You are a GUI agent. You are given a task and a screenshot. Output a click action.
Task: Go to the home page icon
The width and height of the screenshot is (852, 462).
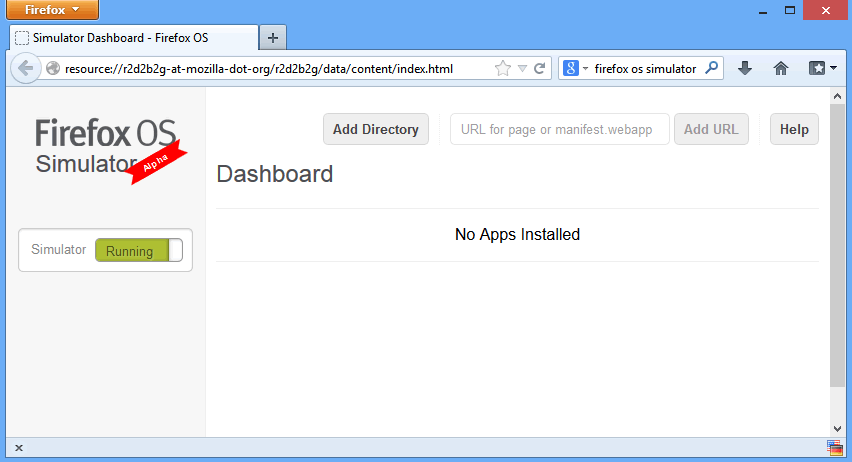click(x=781, y=68)
